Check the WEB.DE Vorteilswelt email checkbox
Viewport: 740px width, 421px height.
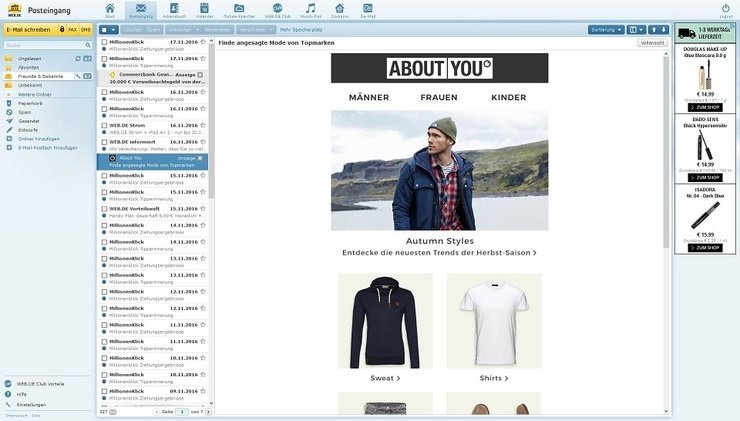(x=104, y=209)
